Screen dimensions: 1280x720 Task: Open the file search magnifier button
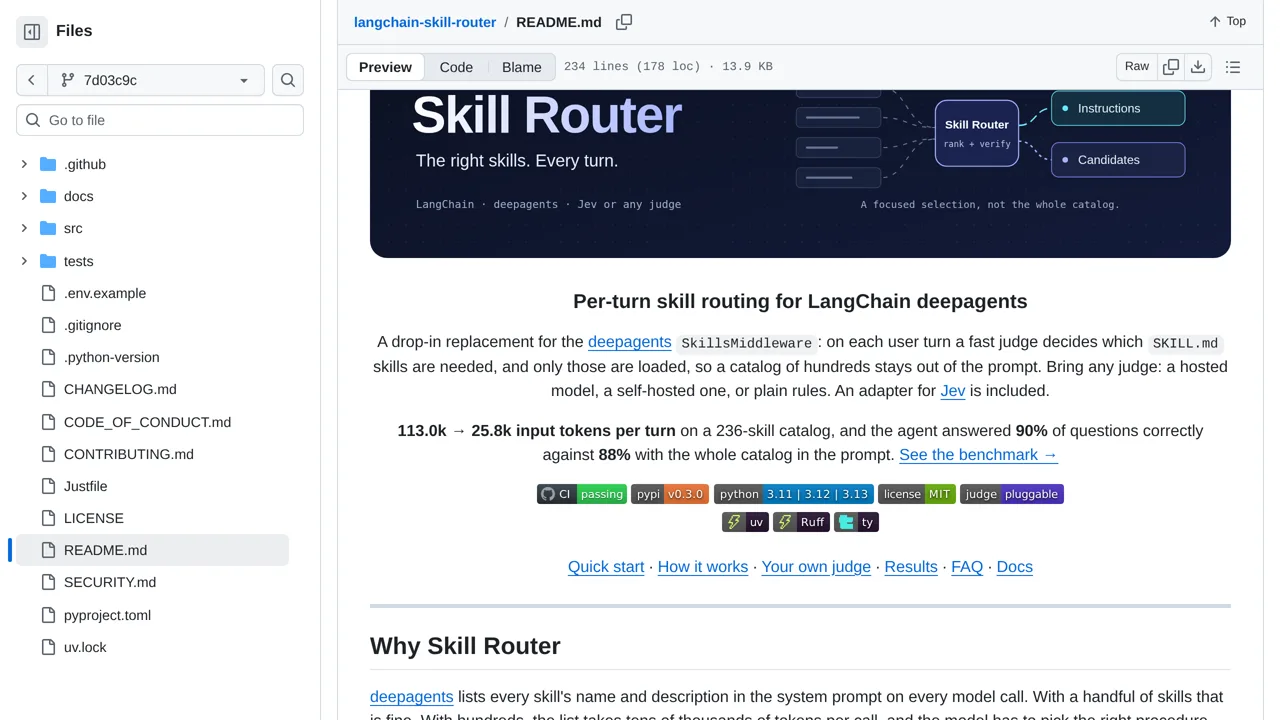pyautogui.click(x=288, y=80)
